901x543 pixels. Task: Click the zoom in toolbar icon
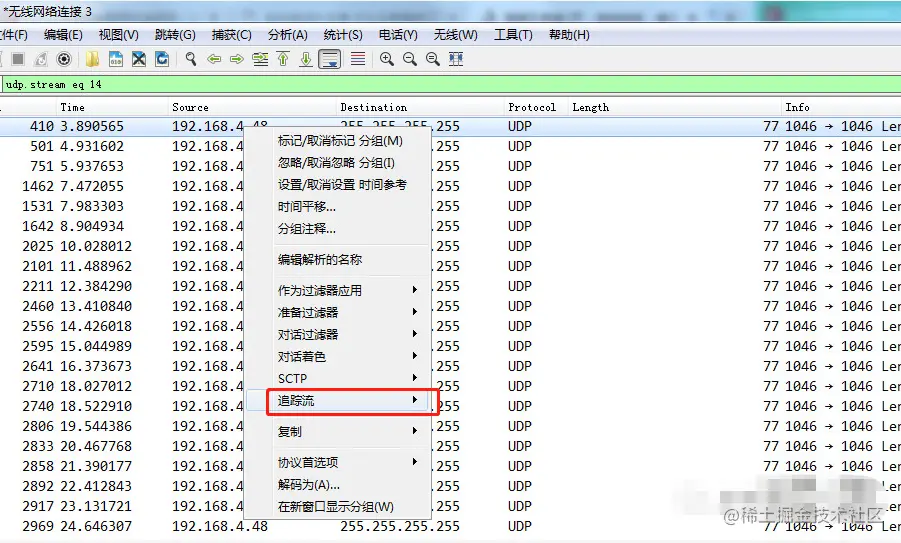pos(387,59)
